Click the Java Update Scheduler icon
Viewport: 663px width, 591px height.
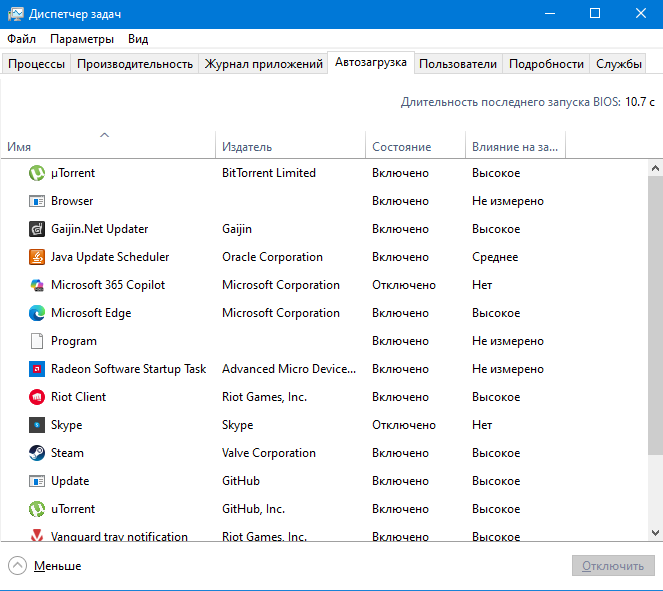point(37,257)
